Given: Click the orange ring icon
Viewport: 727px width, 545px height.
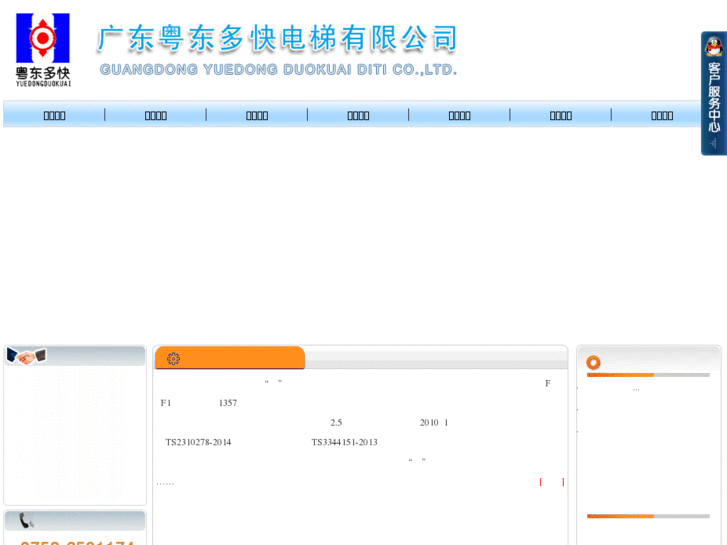Looking at the screenshot, I should pyautogui.click(x=593, y=362).
